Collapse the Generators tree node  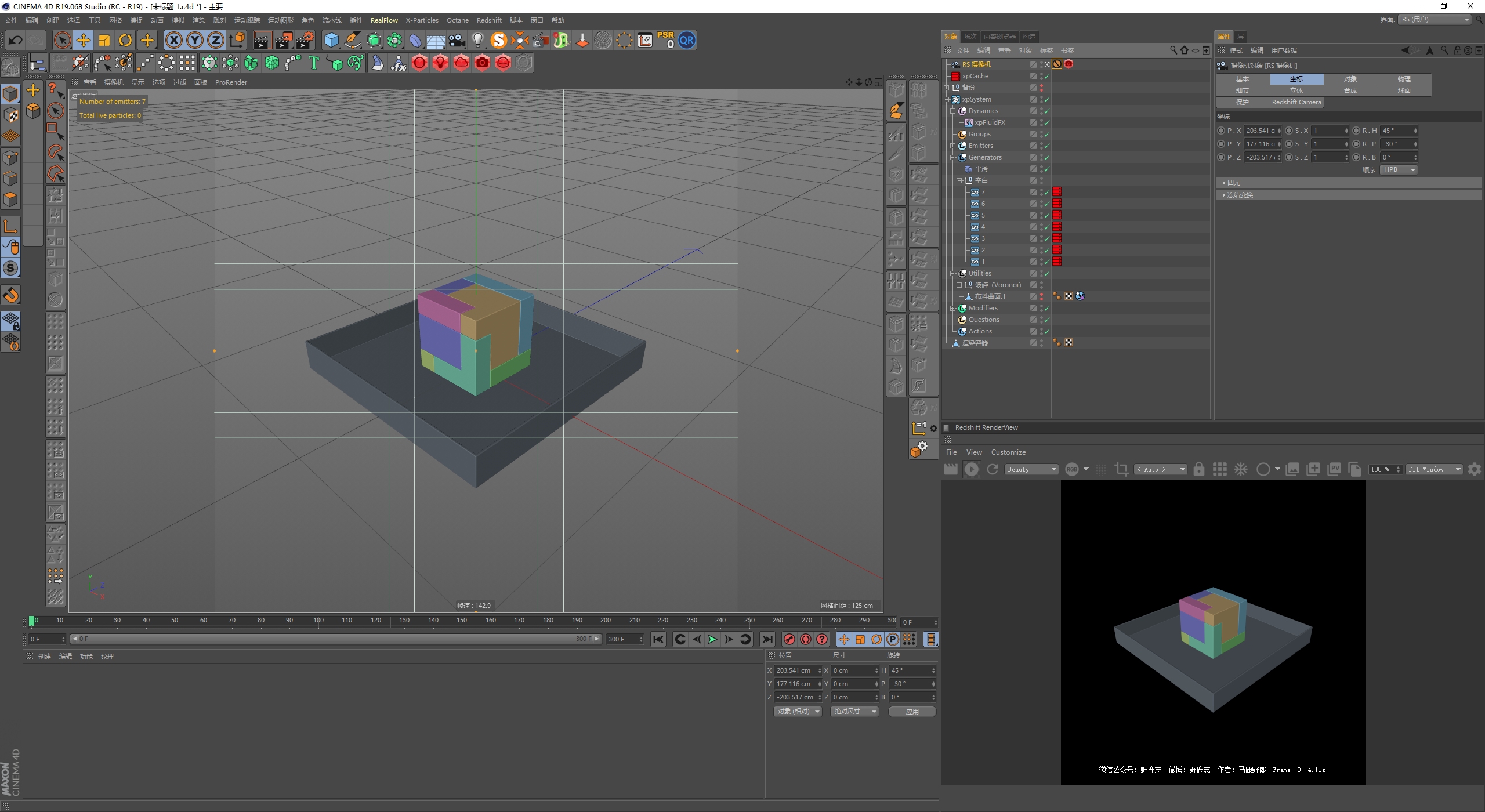tap(952, 157)
